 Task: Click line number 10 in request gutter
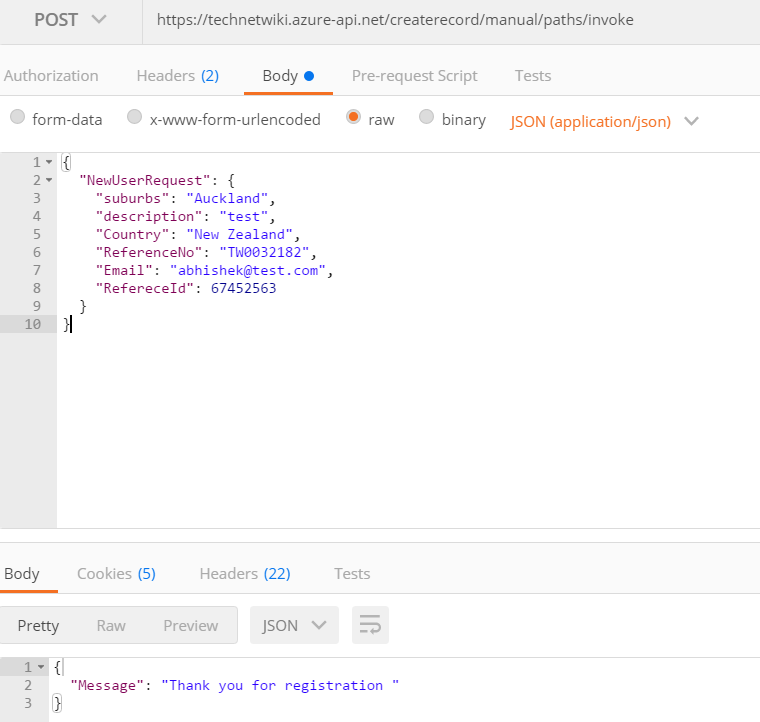point(32,324)
